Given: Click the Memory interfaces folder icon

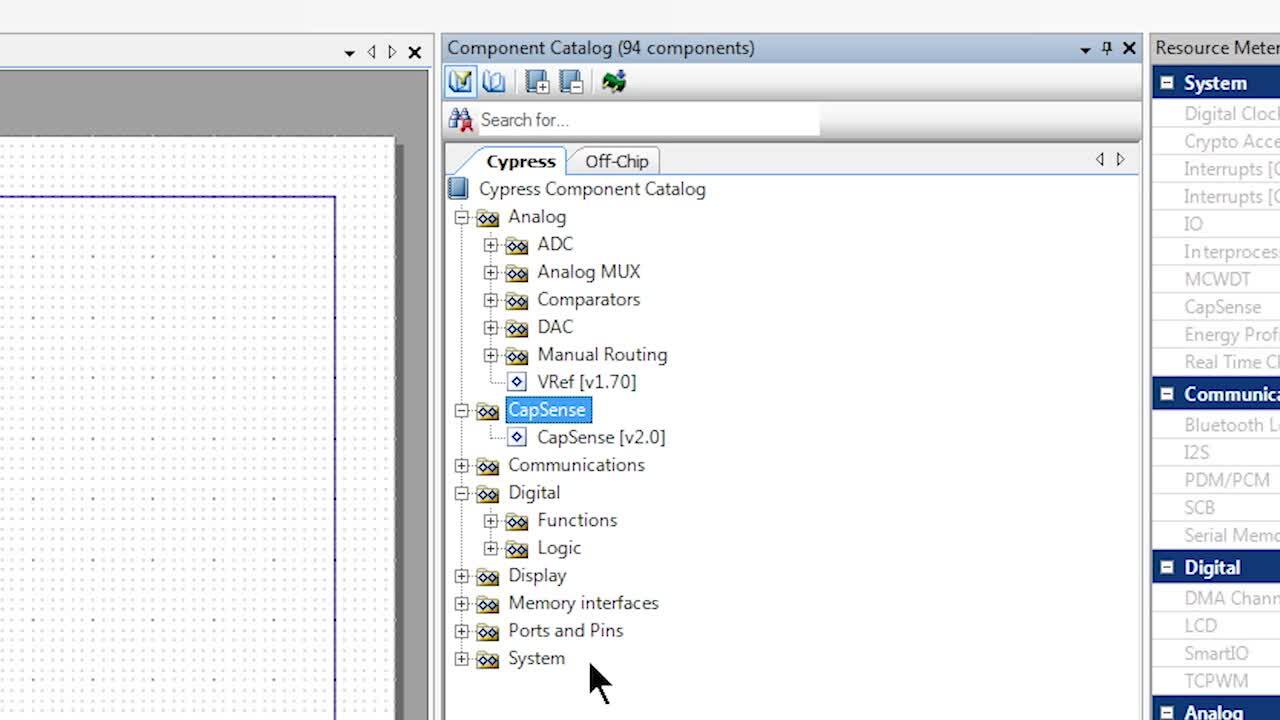Looking at the screenshot, I should coord(487,604).
